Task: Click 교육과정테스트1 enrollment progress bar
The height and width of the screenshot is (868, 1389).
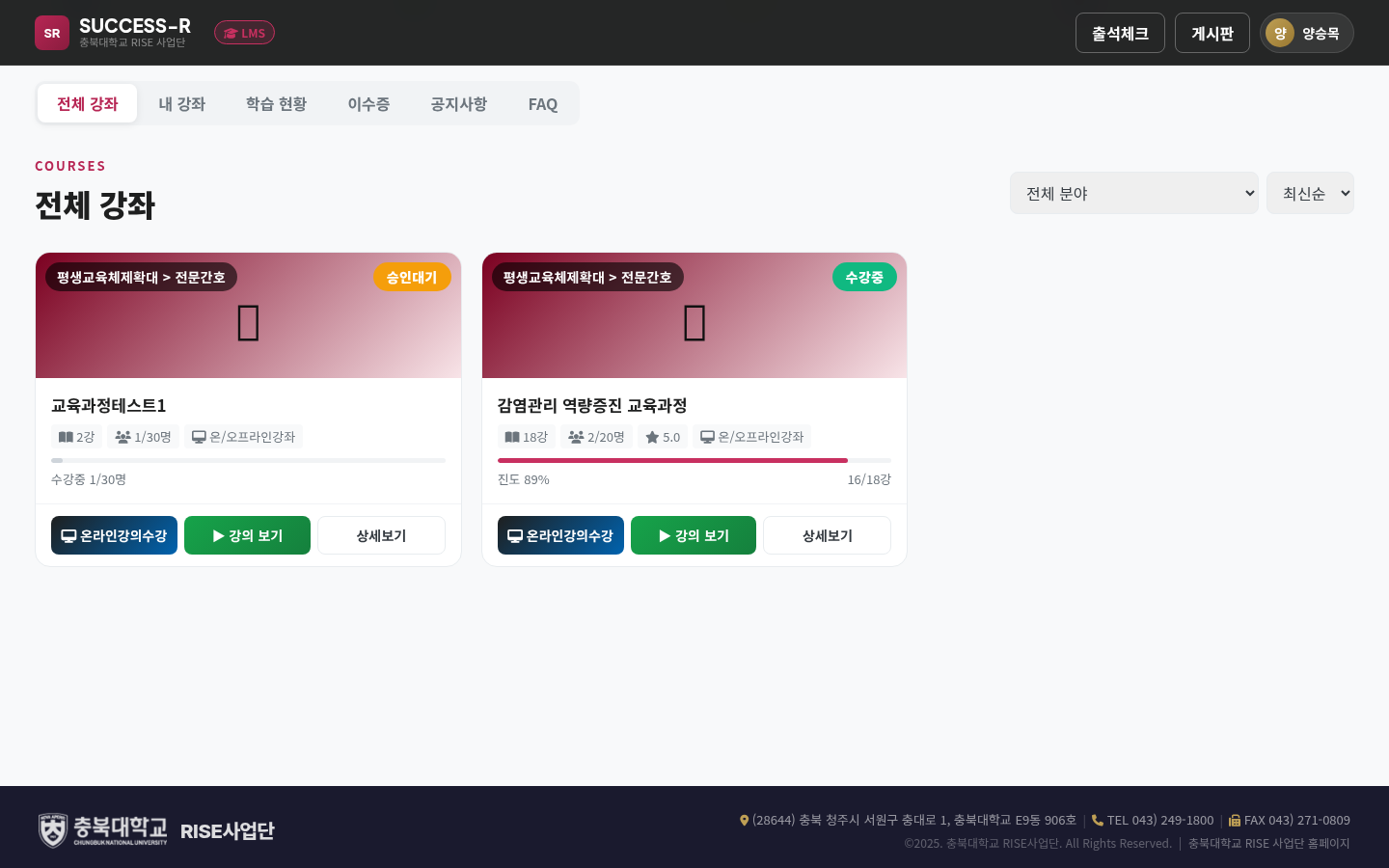Action: (248, 461)
